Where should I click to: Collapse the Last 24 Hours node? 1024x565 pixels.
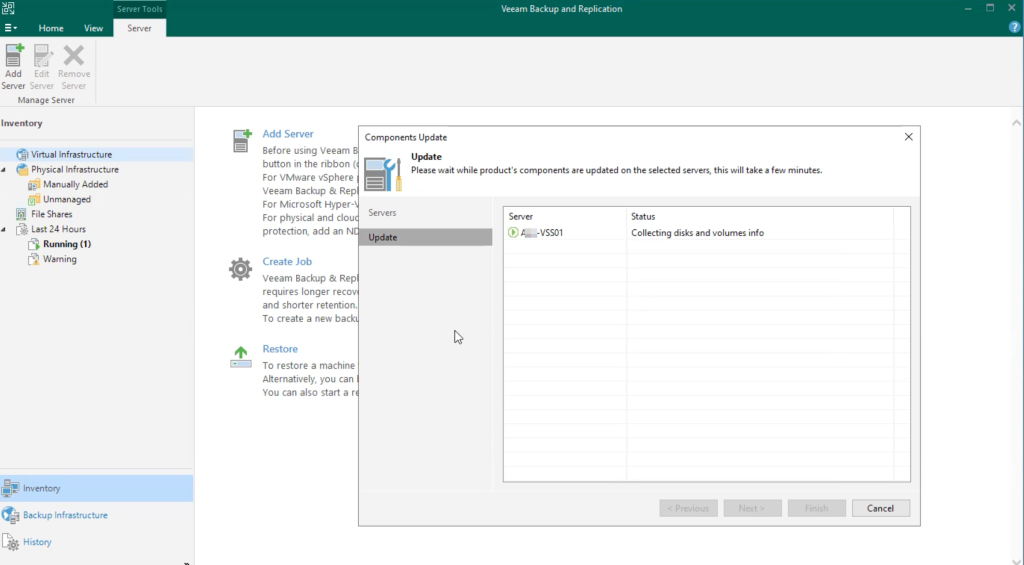pyautogui.click(x=4, y=229)
